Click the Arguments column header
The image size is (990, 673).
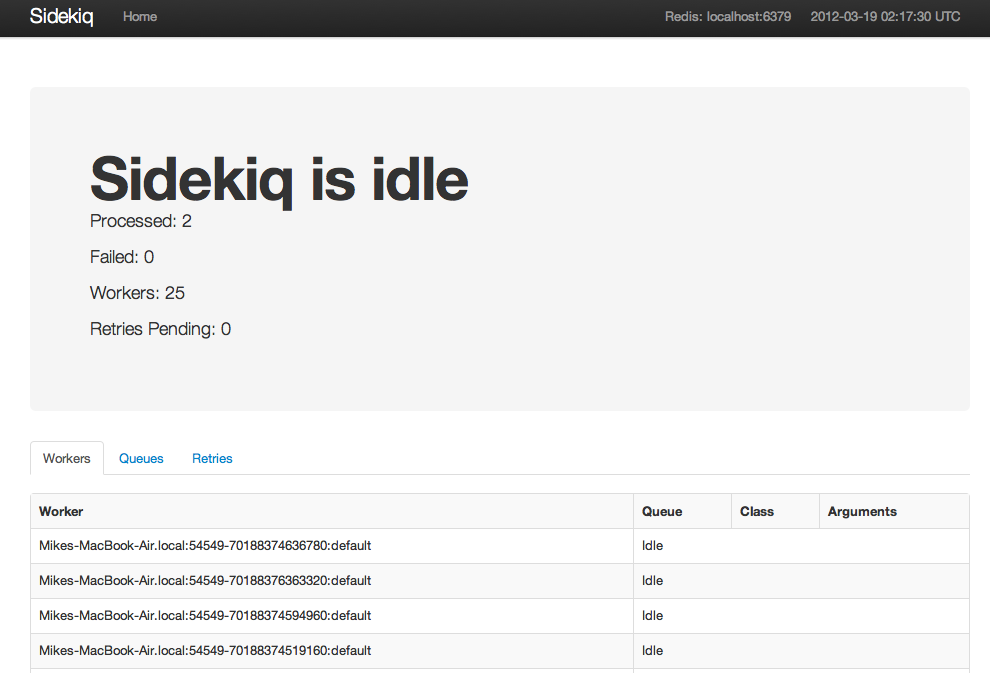[862, 511]
